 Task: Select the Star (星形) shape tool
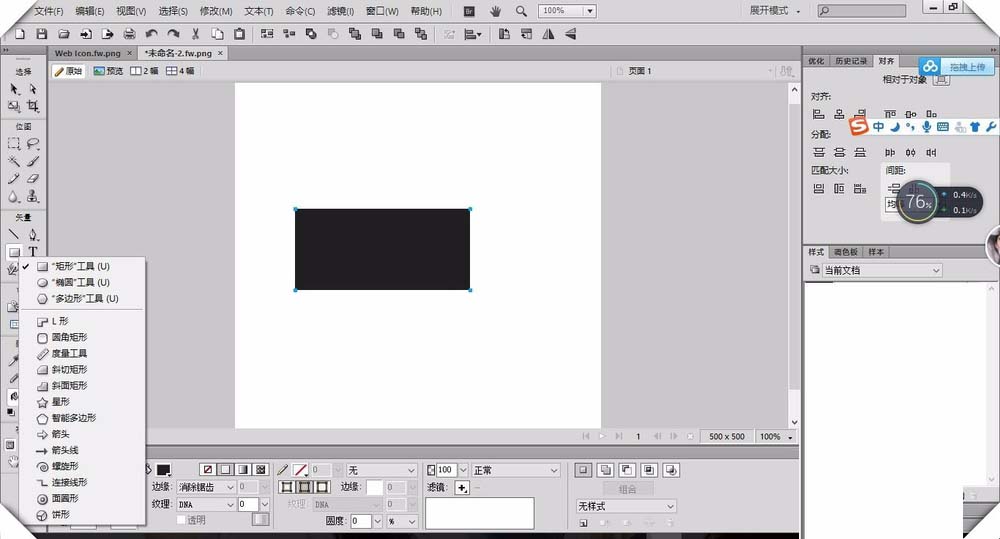click(60, 402)
